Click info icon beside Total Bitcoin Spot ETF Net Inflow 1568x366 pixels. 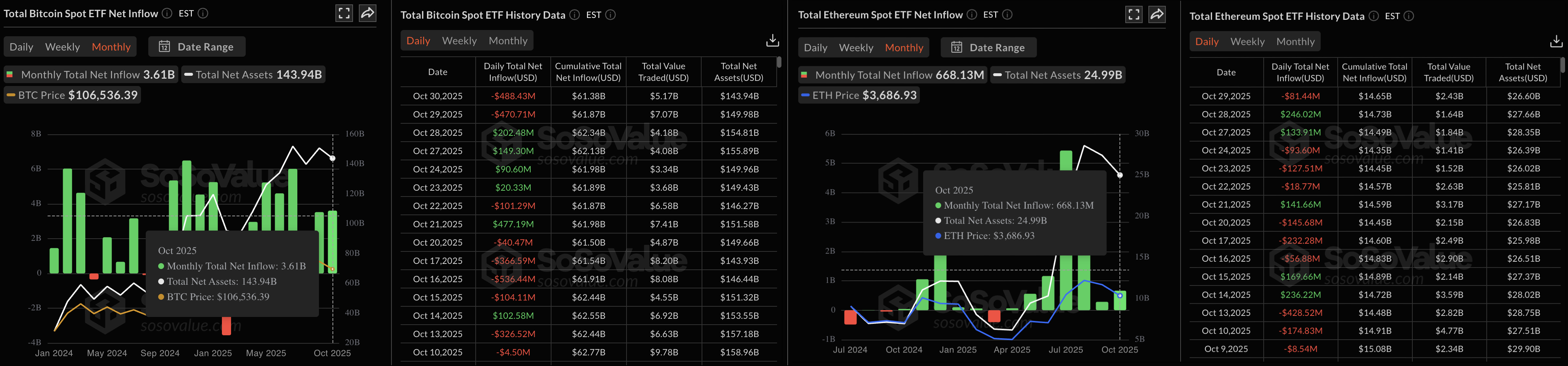click(x=167, y=14)
